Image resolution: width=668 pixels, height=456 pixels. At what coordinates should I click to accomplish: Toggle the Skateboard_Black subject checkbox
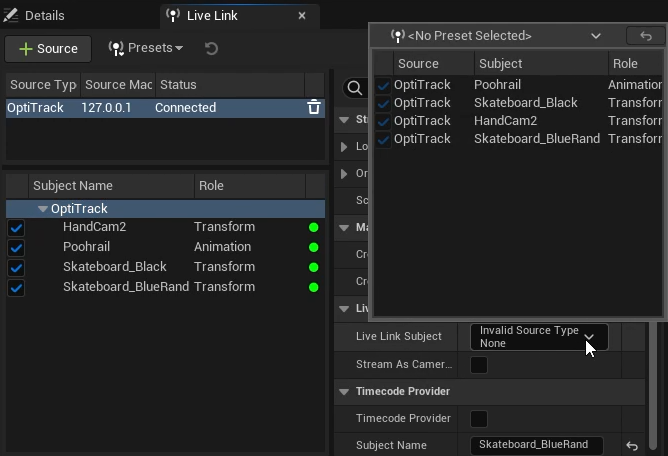pos(16,267)
